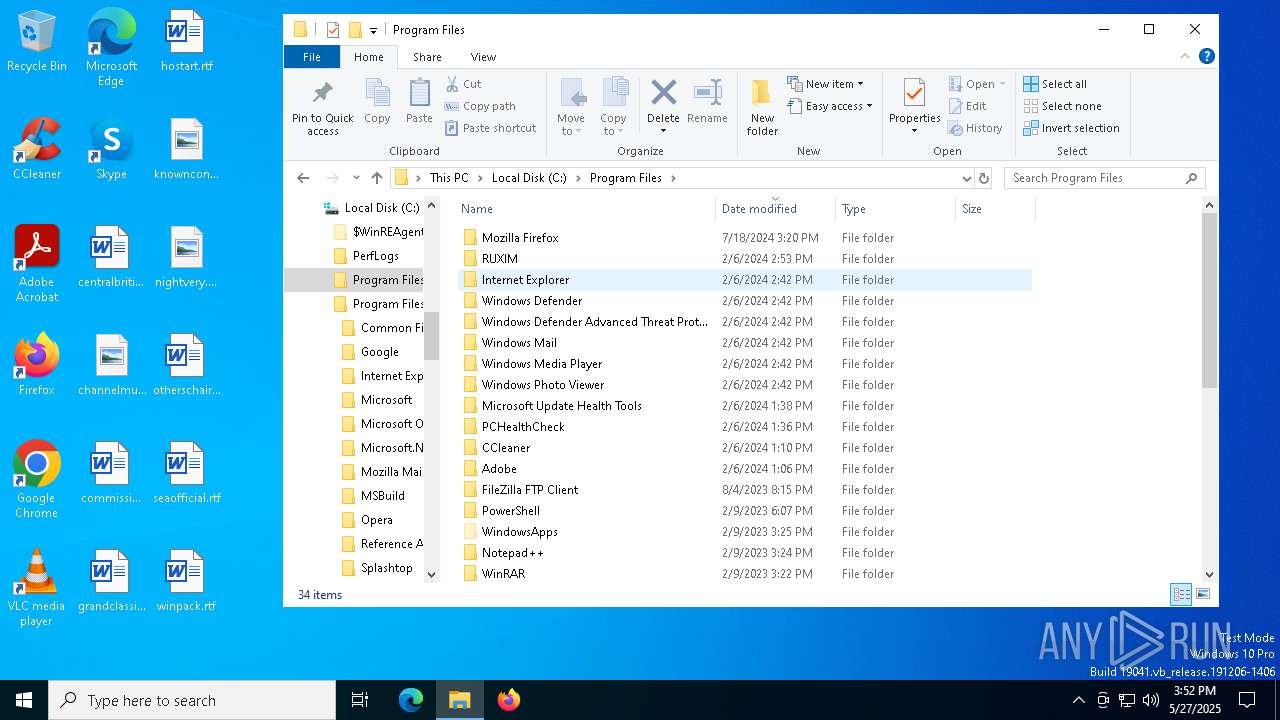Select Google folder in navigation tree
The height and width of the screenshot is (720, 1280).
380,352
